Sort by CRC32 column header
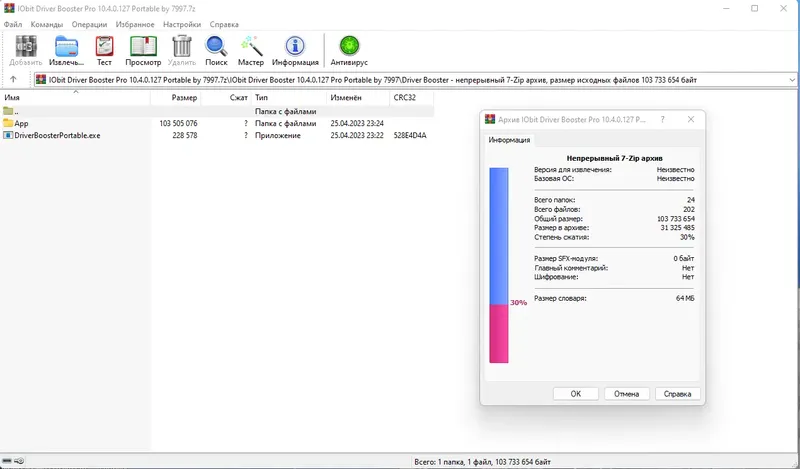 (411, 97)
